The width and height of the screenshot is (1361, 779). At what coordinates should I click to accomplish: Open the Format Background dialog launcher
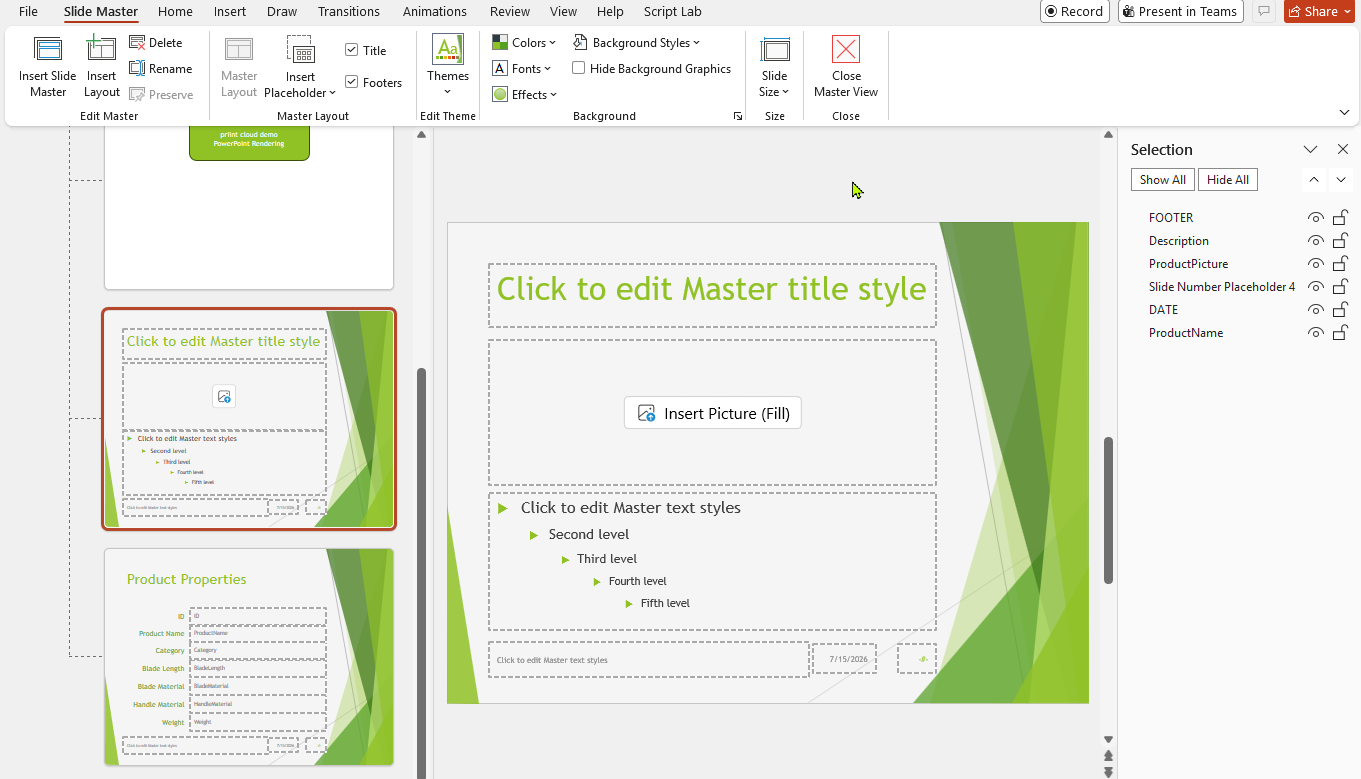[x=738, y=116]
